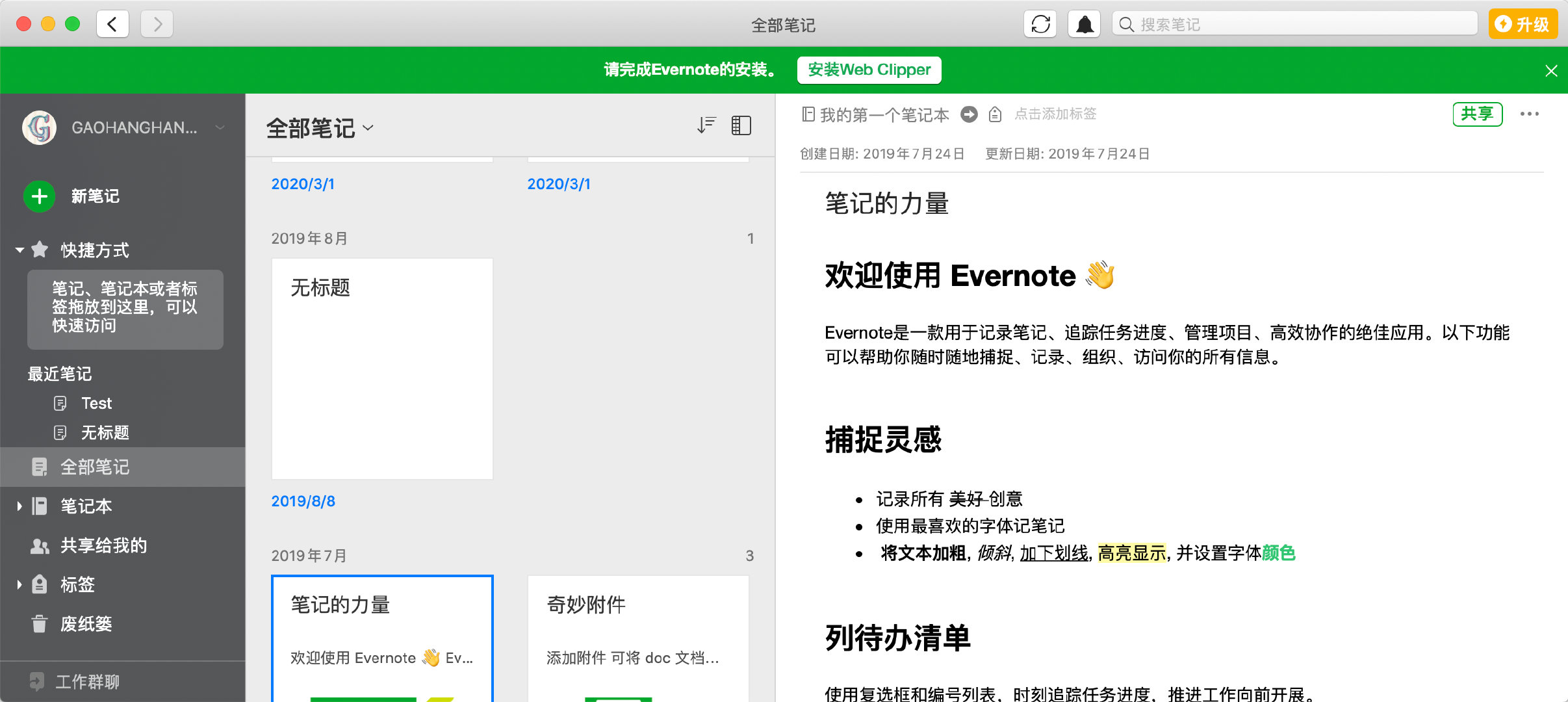Image resolution: width=1568 pixels, height=702 pixels.
Task: Dismiss the green install banner
Action: (1551, 71)
